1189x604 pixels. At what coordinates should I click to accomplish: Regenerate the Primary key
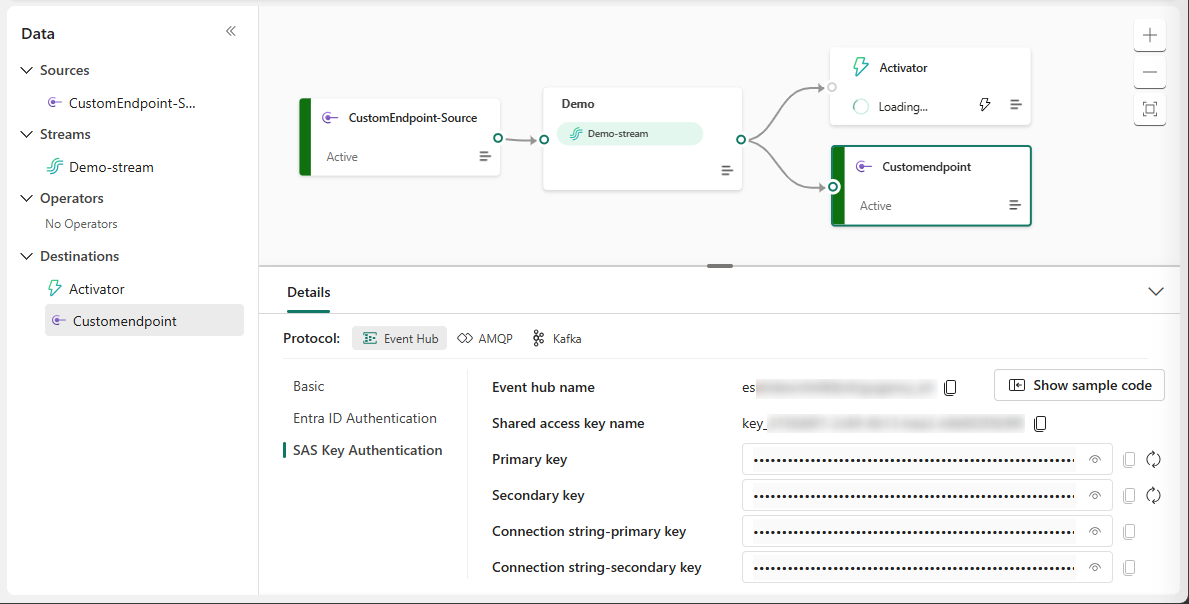(x=1153, y=459)
